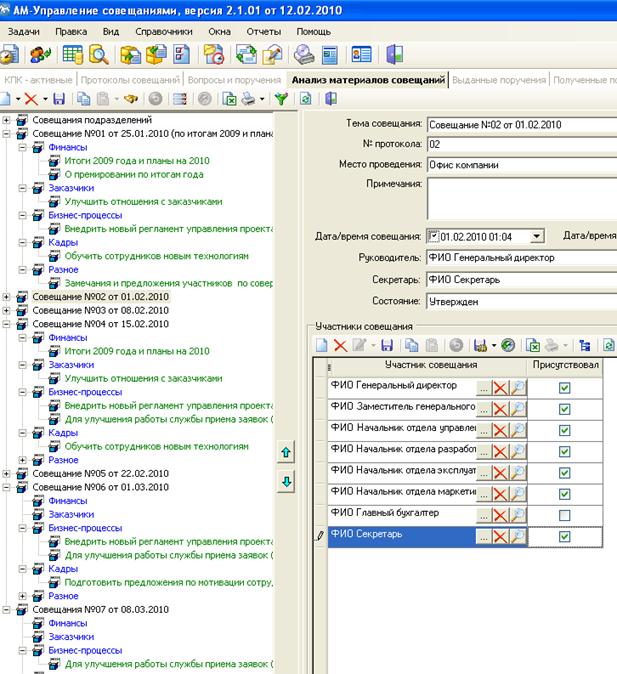The image size is (617, 674).
Task: Open the Справочники menu
Action: 163,31
